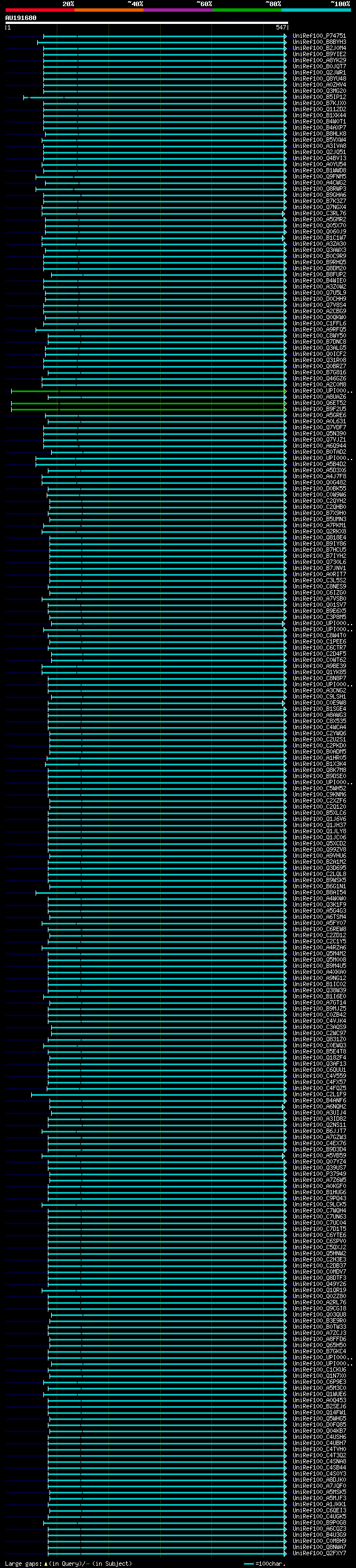The width and height of the screenshot is (356, 1568).
Task: Select hit UniRef100_A8UAZ6
Action: tap(319, 397)
